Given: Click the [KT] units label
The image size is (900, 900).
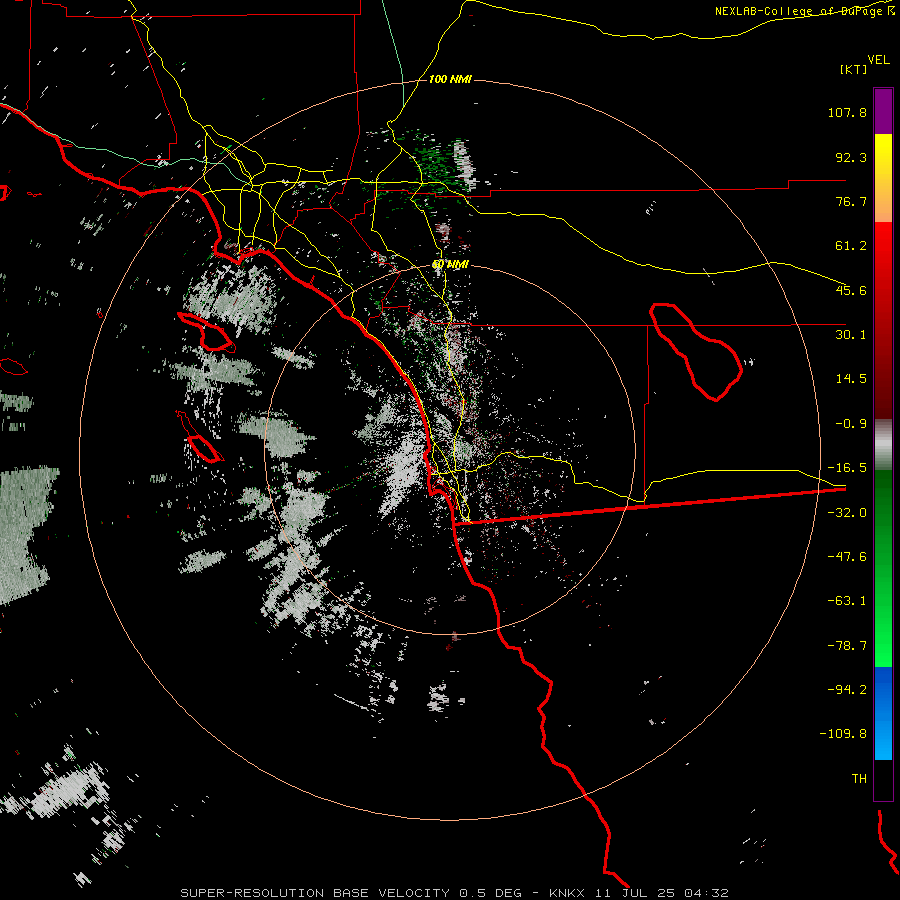Looking at the screenshot, I should [853, 69].
